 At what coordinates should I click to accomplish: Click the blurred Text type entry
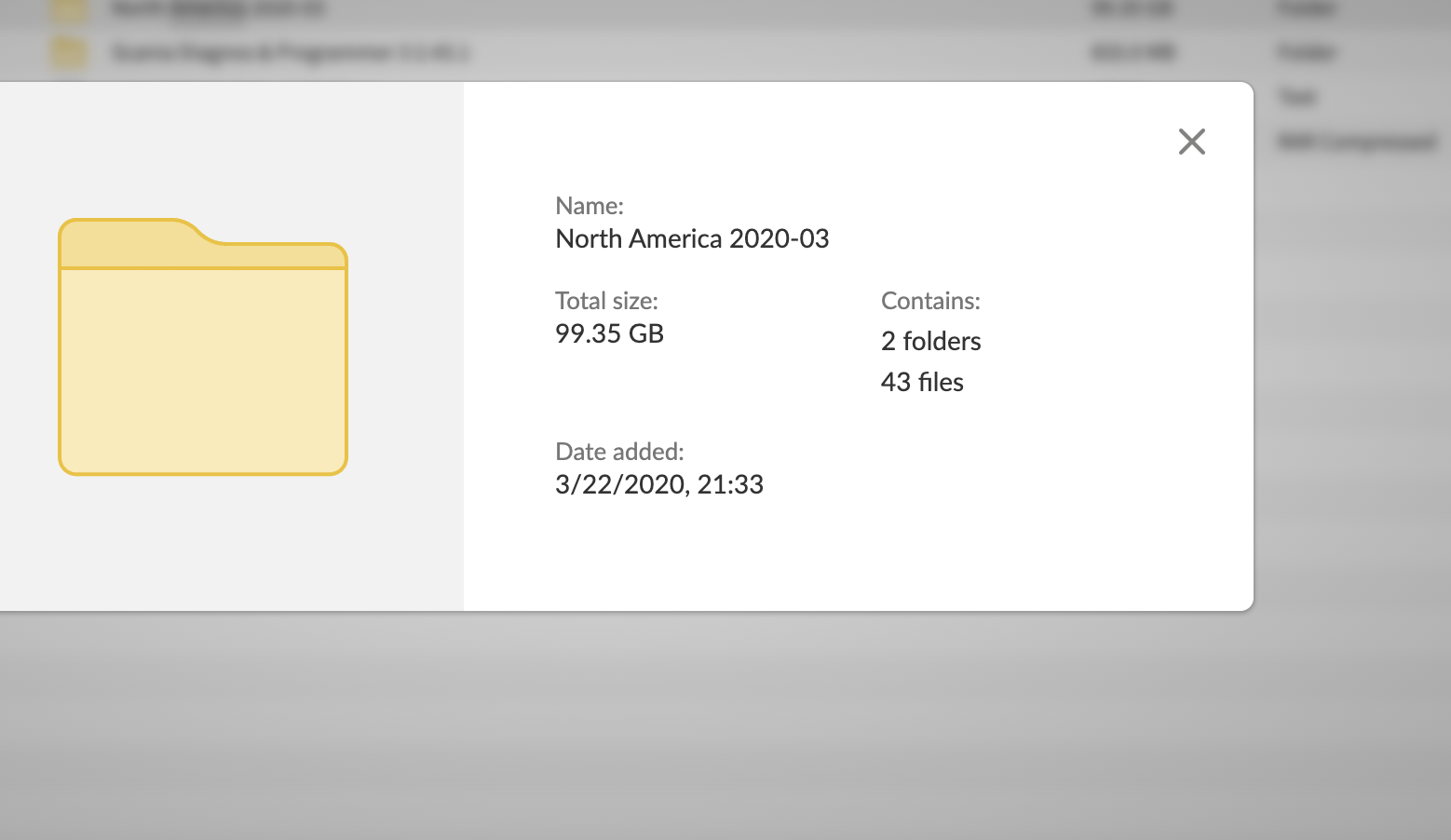1296,97
